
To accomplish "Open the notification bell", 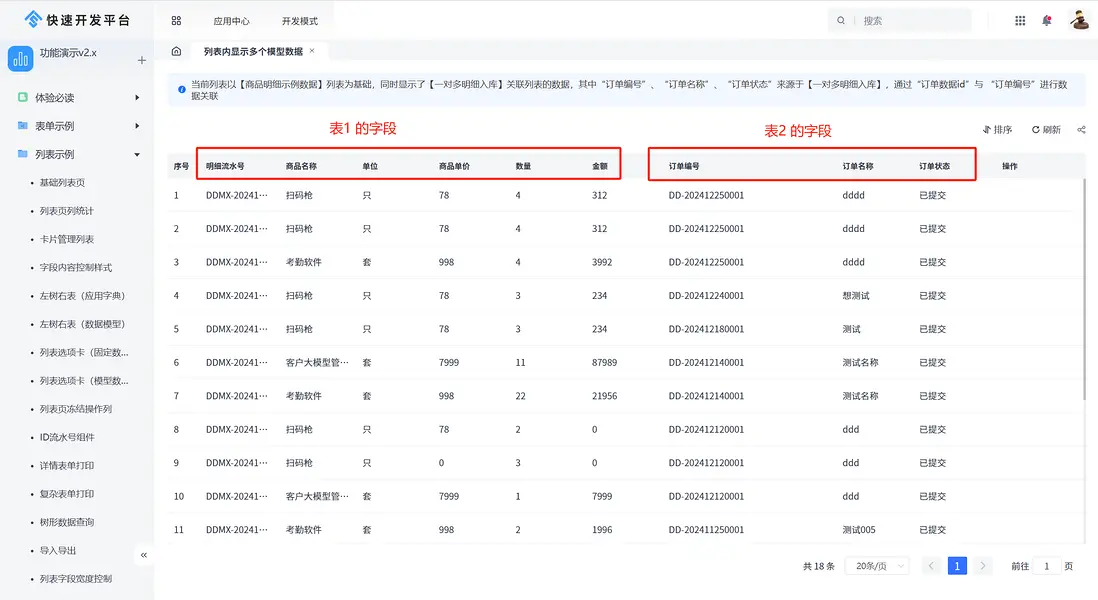I will (x=1047, y=20).
